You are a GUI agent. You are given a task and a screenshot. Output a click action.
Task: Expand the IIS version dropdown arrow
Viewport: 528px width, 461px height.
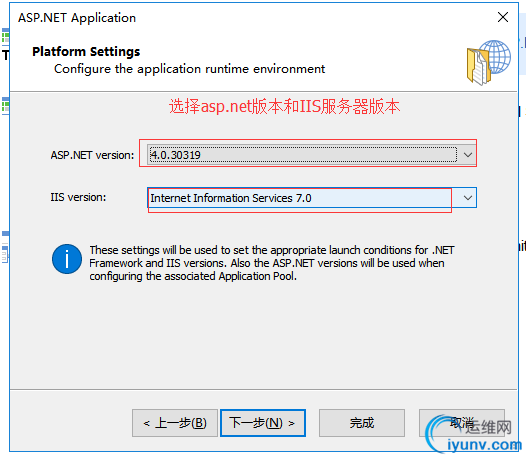click(x=467, y=198)
